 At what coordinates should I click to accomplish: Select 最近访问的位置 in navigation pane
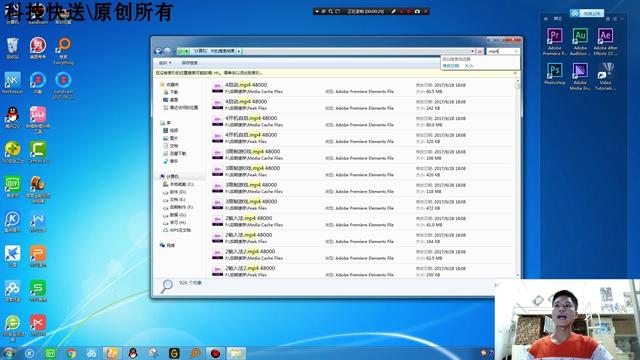pos(180,108)
